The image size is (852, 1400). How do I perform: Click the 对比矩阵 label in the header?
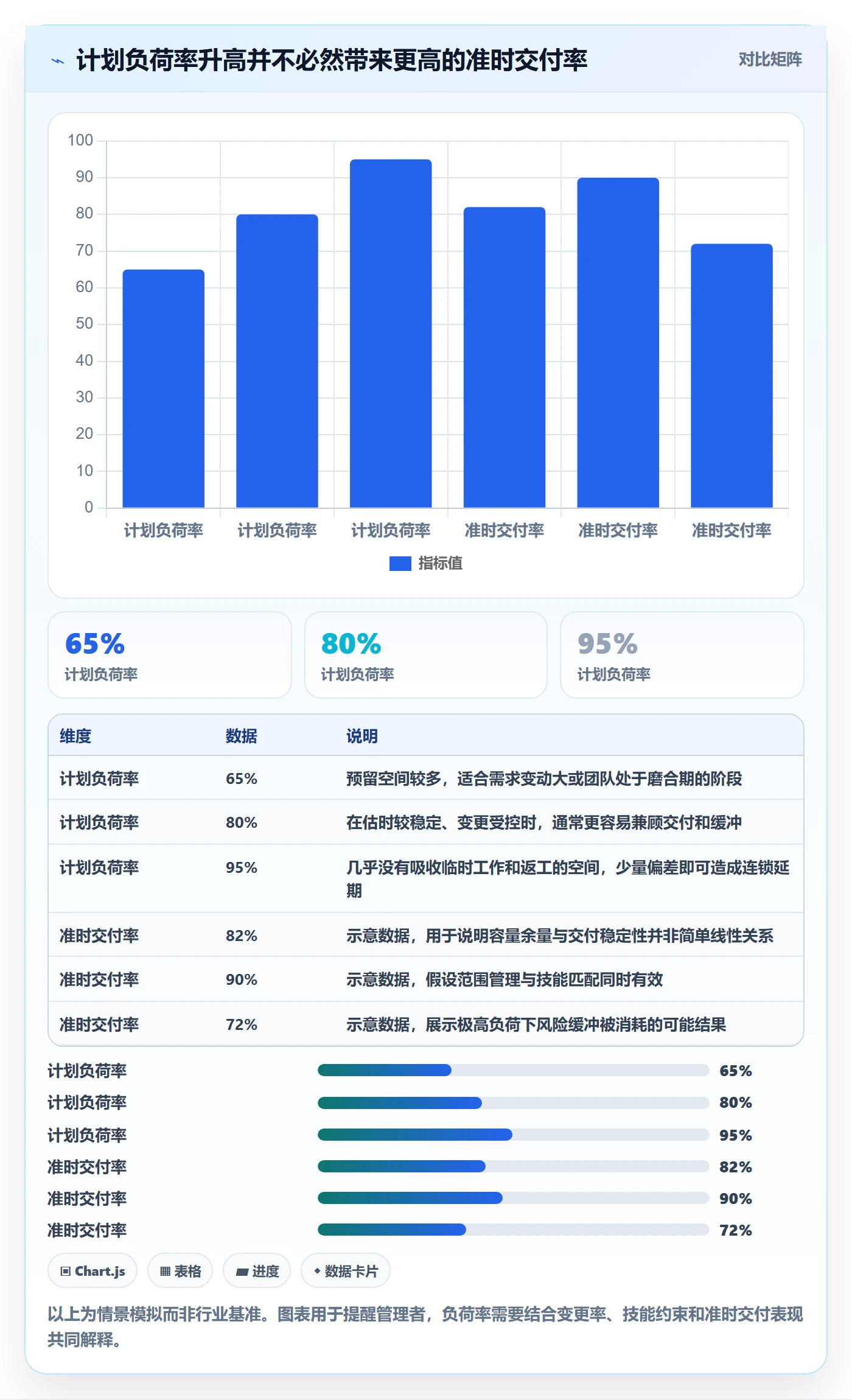pos(770,59)
